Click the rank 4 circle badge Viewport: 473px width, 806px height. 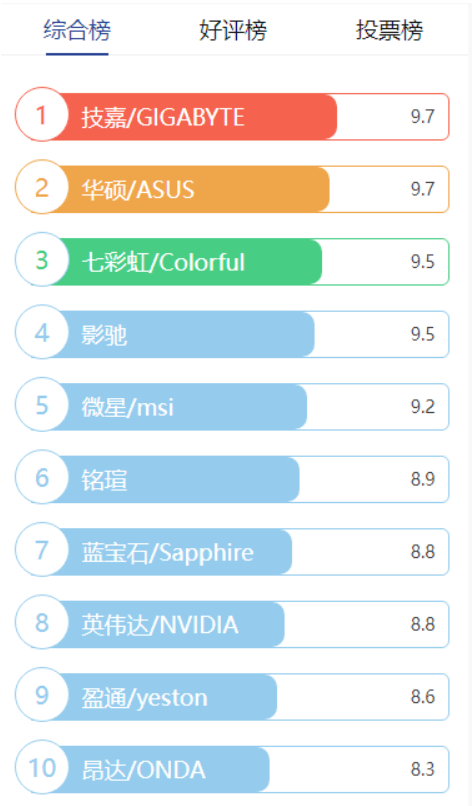(x=42, y=332)
